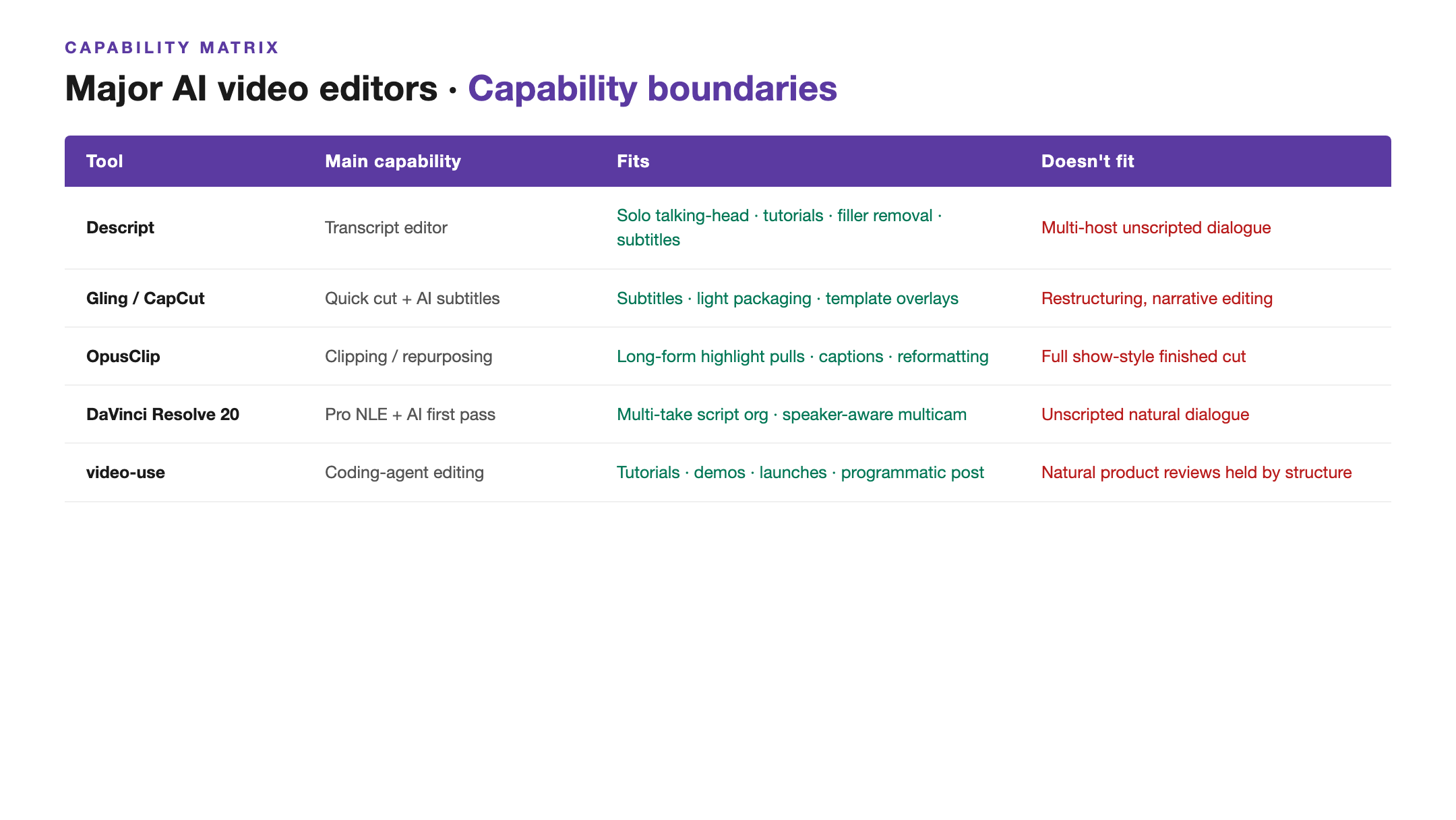Click 'Full show-style finished cut' cell
Screen dimensions: 1456x820
click(1143, 357)
